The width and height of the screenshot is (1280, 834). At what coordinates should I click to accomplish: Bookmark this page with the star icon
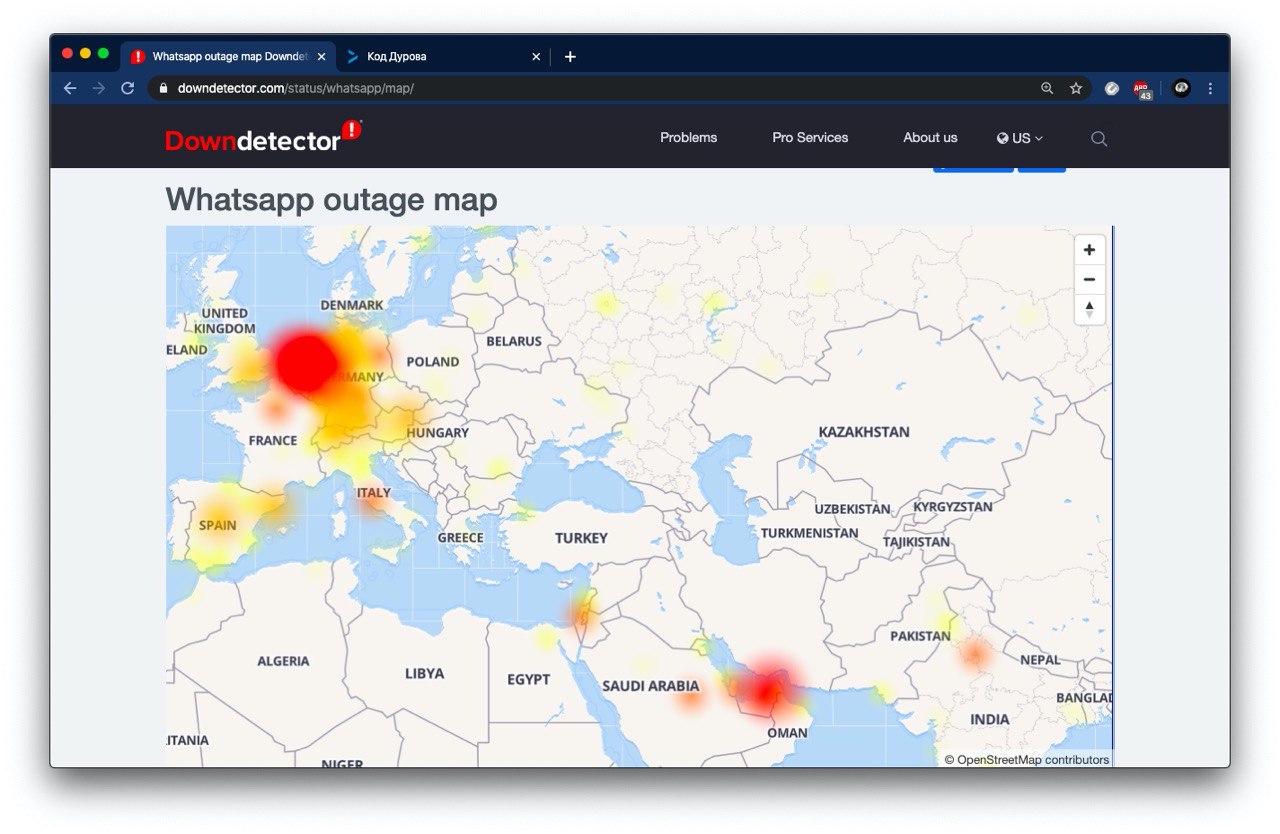[x=1076, y=88]
